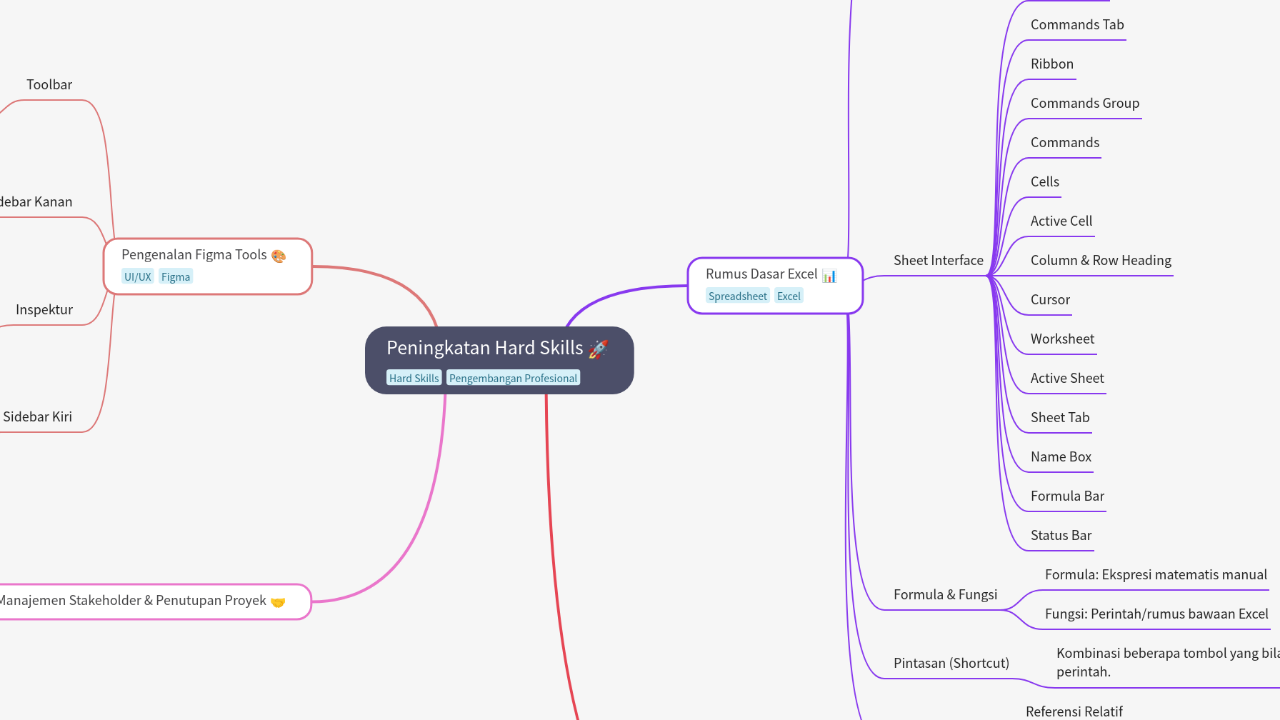Select the Inspektur item
The width and height of the screenshot is (1280, 720).
[x=44, y=310]
